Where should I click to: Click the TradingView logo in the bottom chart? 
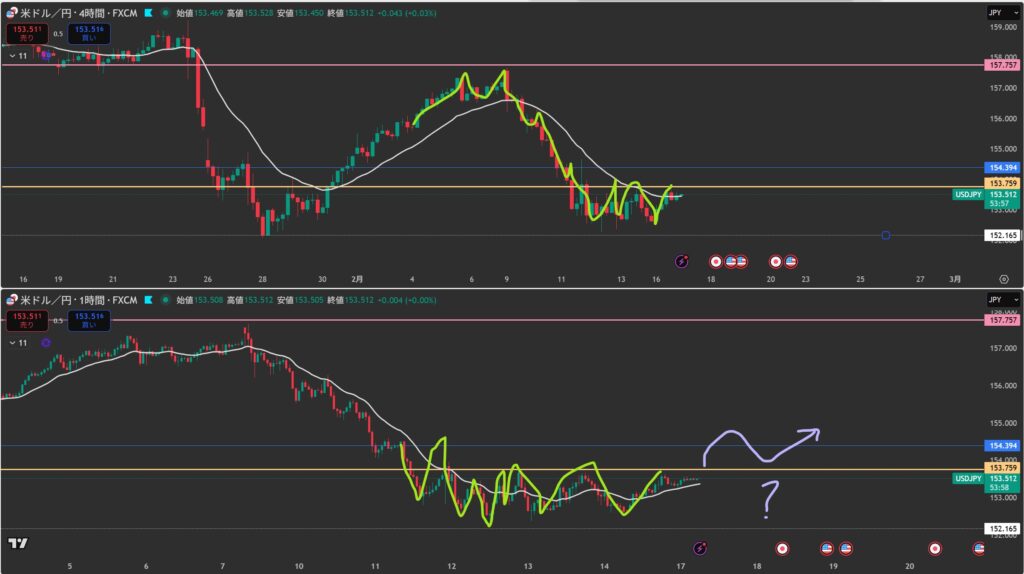pyautogui.click(x=16, y=543)
